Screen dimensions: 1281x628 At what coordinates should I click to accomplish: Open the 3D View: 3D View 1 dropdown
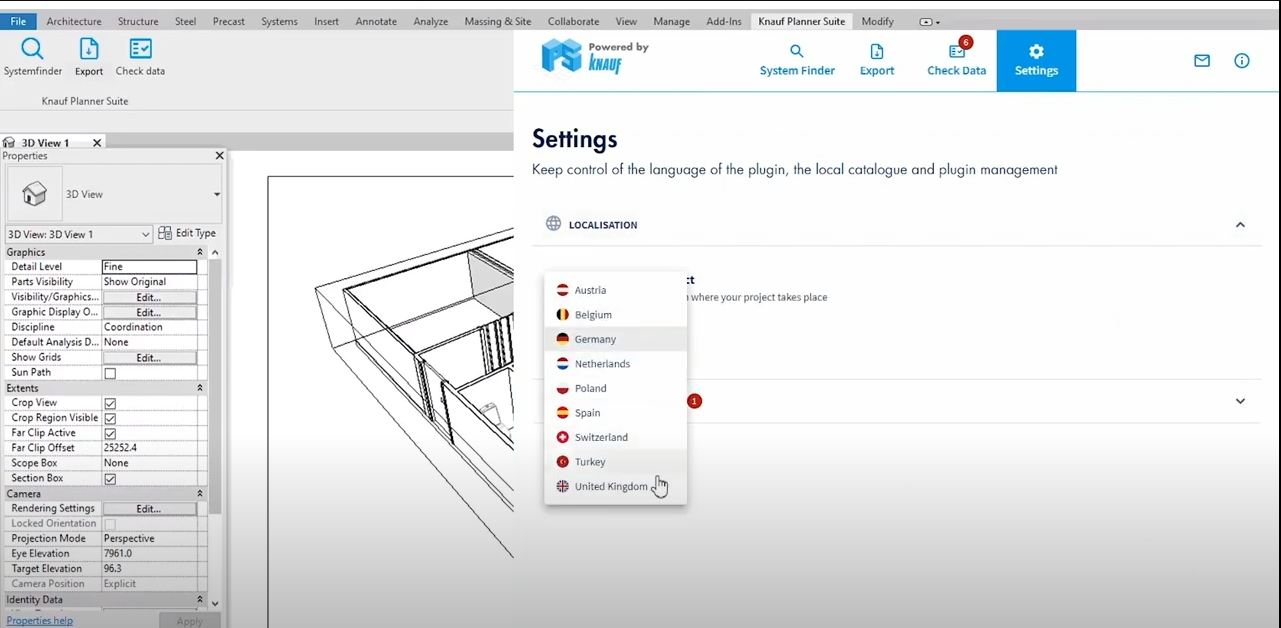(x=79, y=234)
